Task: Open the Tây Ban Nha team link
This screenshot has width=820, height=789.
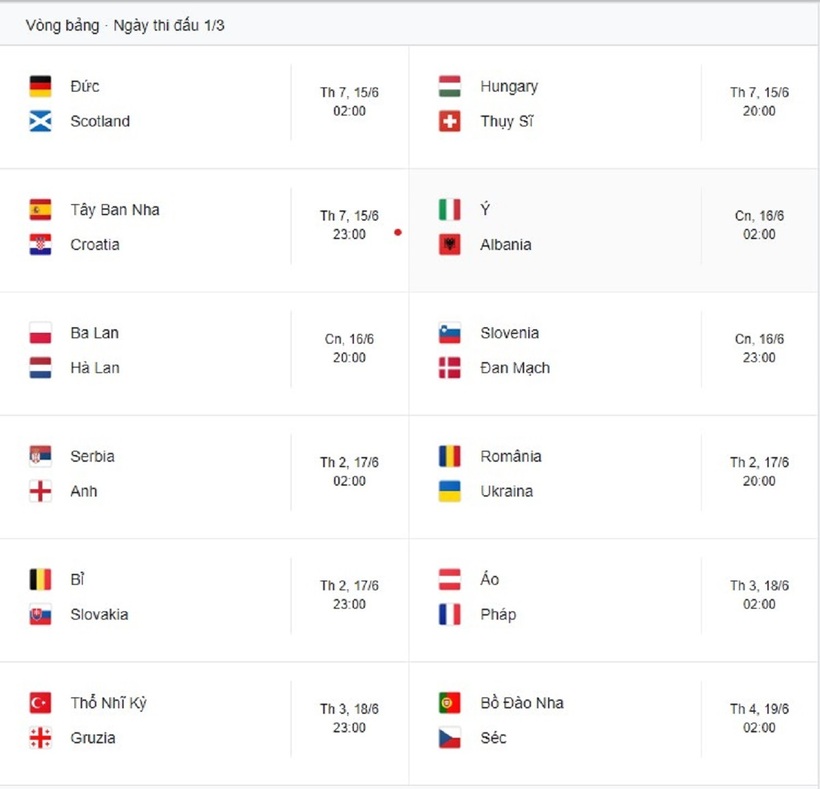Action: (115, 210)
